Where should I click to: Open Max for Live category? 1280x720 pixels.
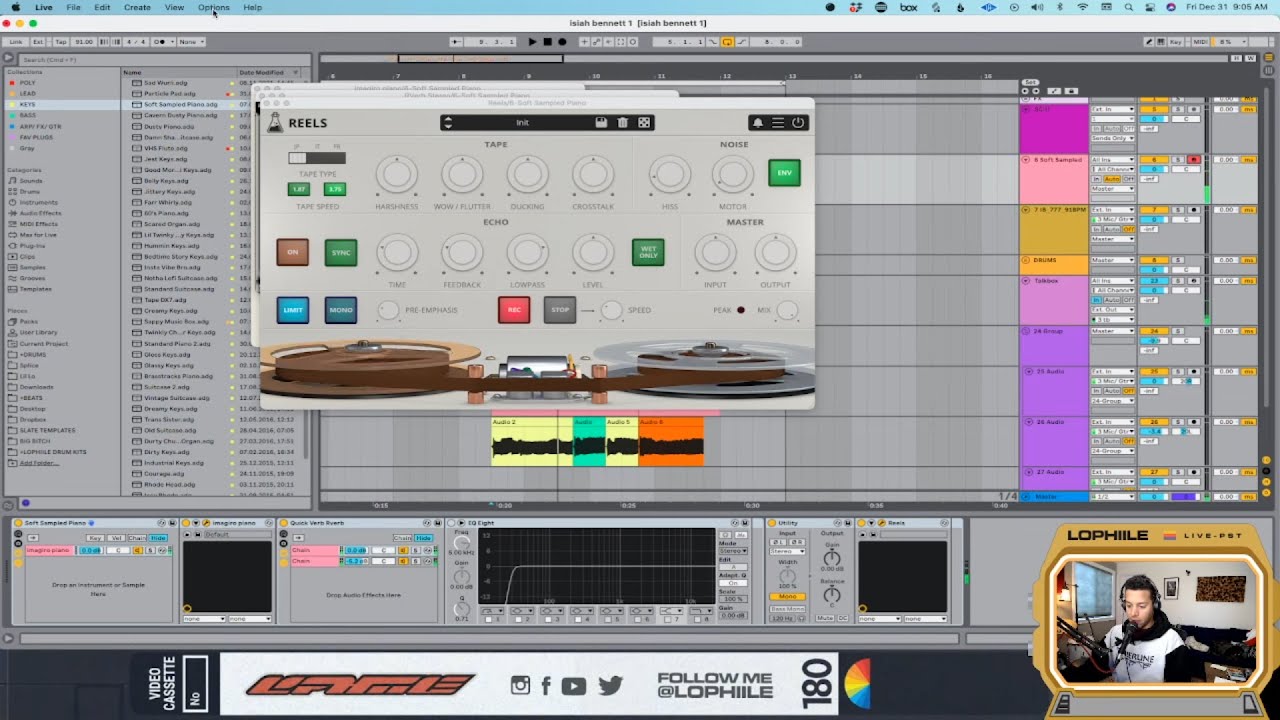38,235
